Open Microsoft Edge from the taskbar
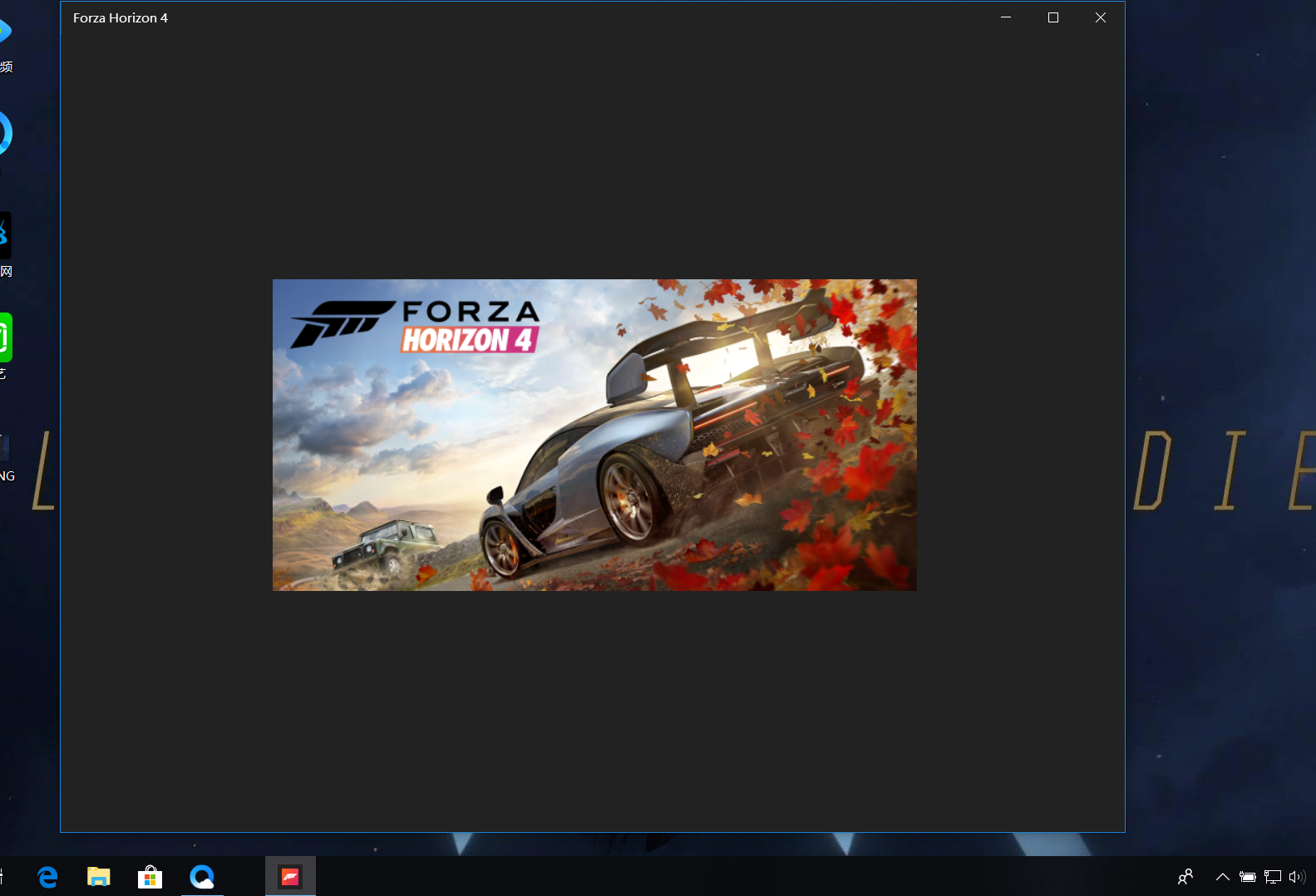The height and width of the screenshot is (896, 1316). 48,876
